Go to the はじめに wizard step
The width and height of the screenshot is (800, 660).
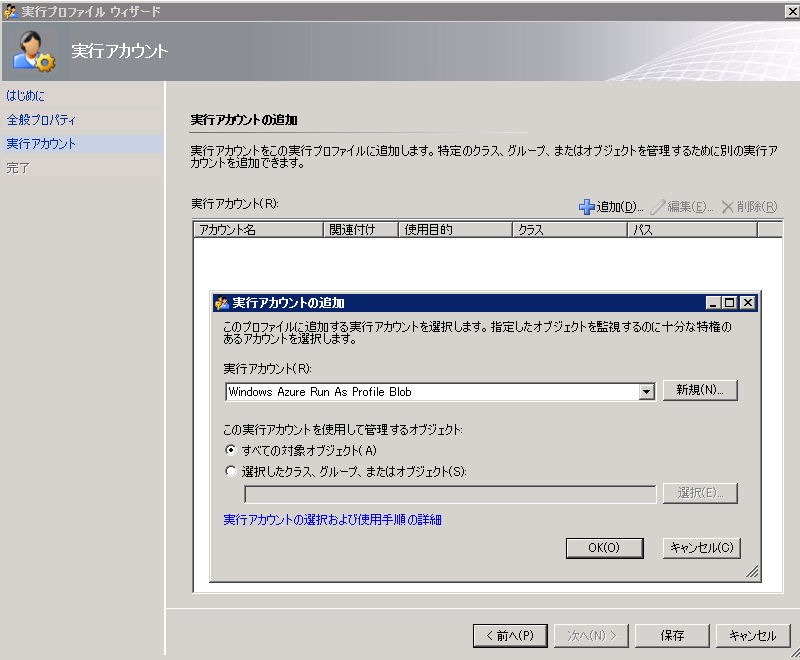(x=26, y=95)
